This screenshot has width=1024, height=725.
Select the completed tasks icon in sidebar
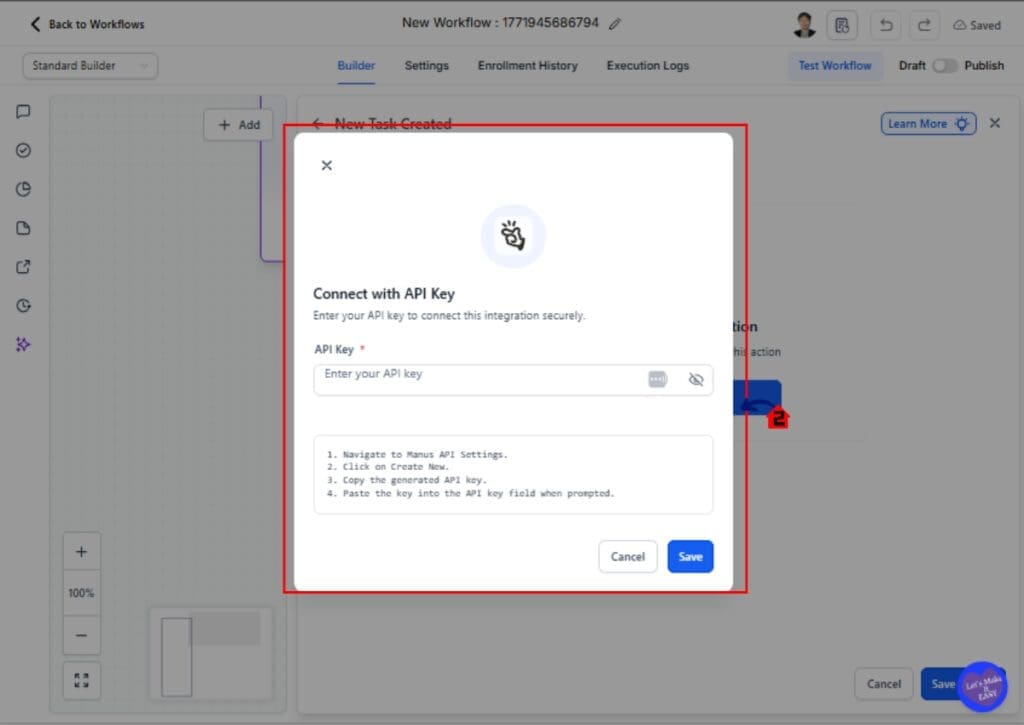tap(23, 150)
